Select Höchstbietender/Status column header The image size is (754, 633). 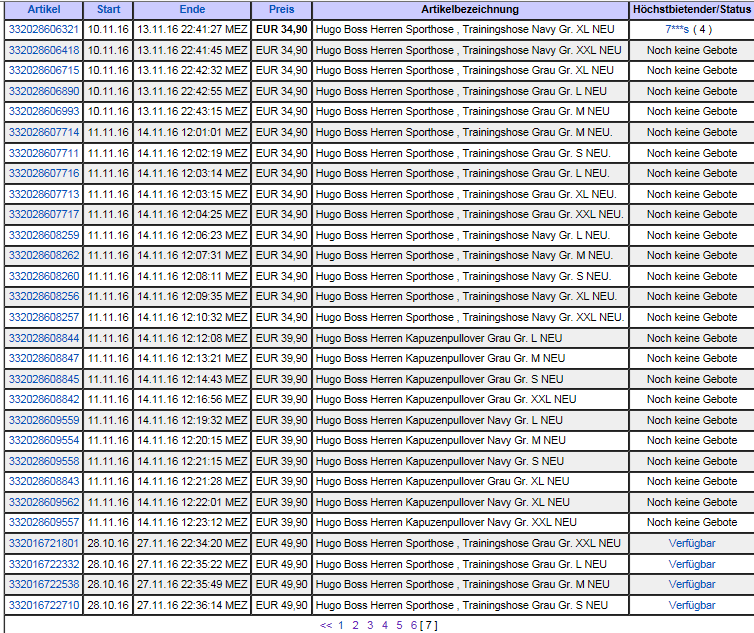click(x=692, y=9)
